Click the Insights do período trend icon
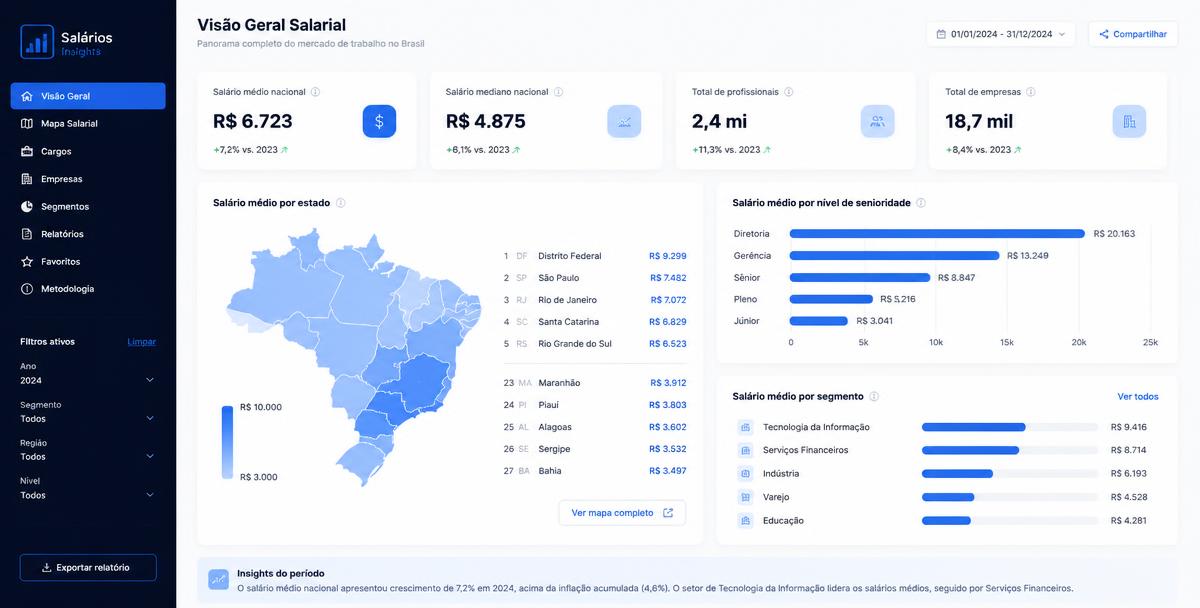 pyautogui.click(x=218, y=579)
